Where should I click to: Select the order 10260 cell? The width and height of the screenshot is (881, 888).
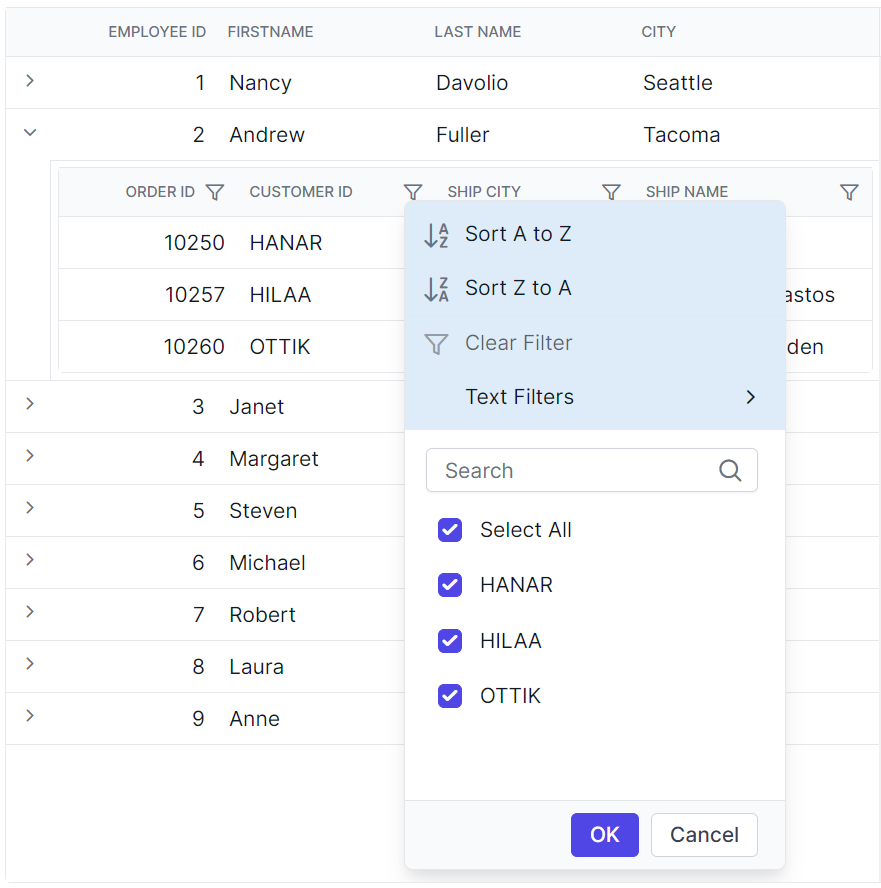tap(194, 347)
